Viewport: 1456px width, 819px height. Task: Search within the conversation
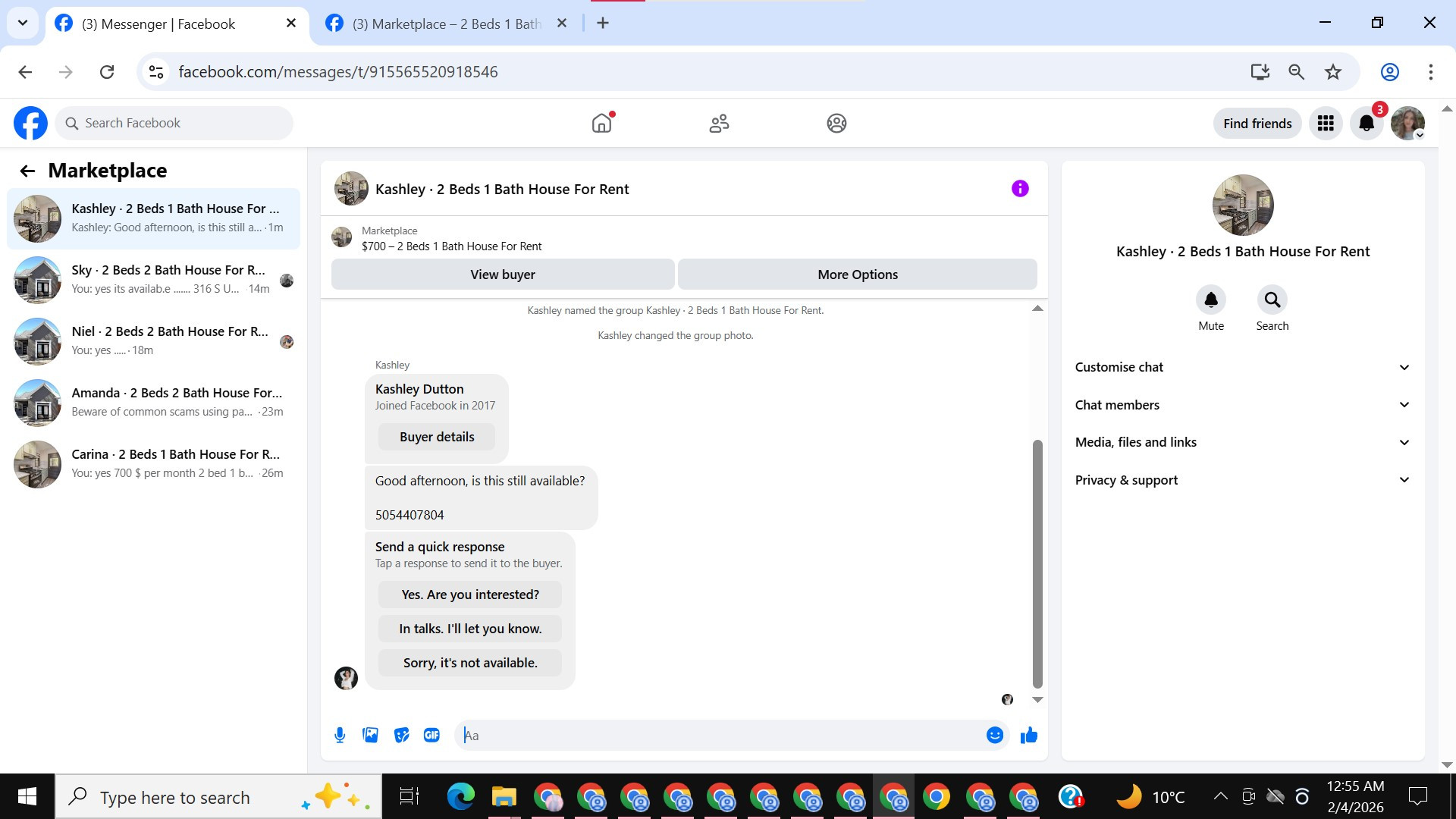pyautogui.click(x=1272, y=300)
